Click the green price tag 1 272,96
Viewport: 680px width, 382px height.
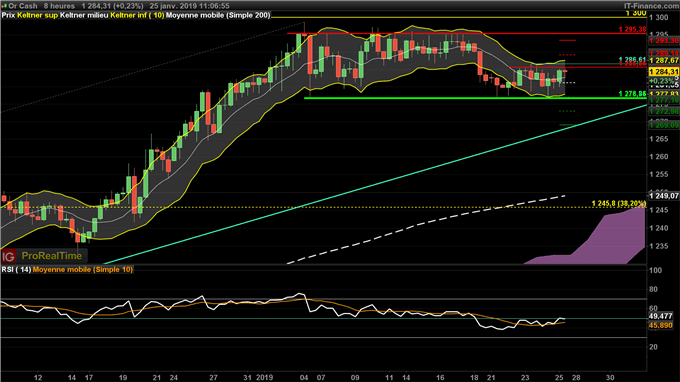(x=664, y=112)
